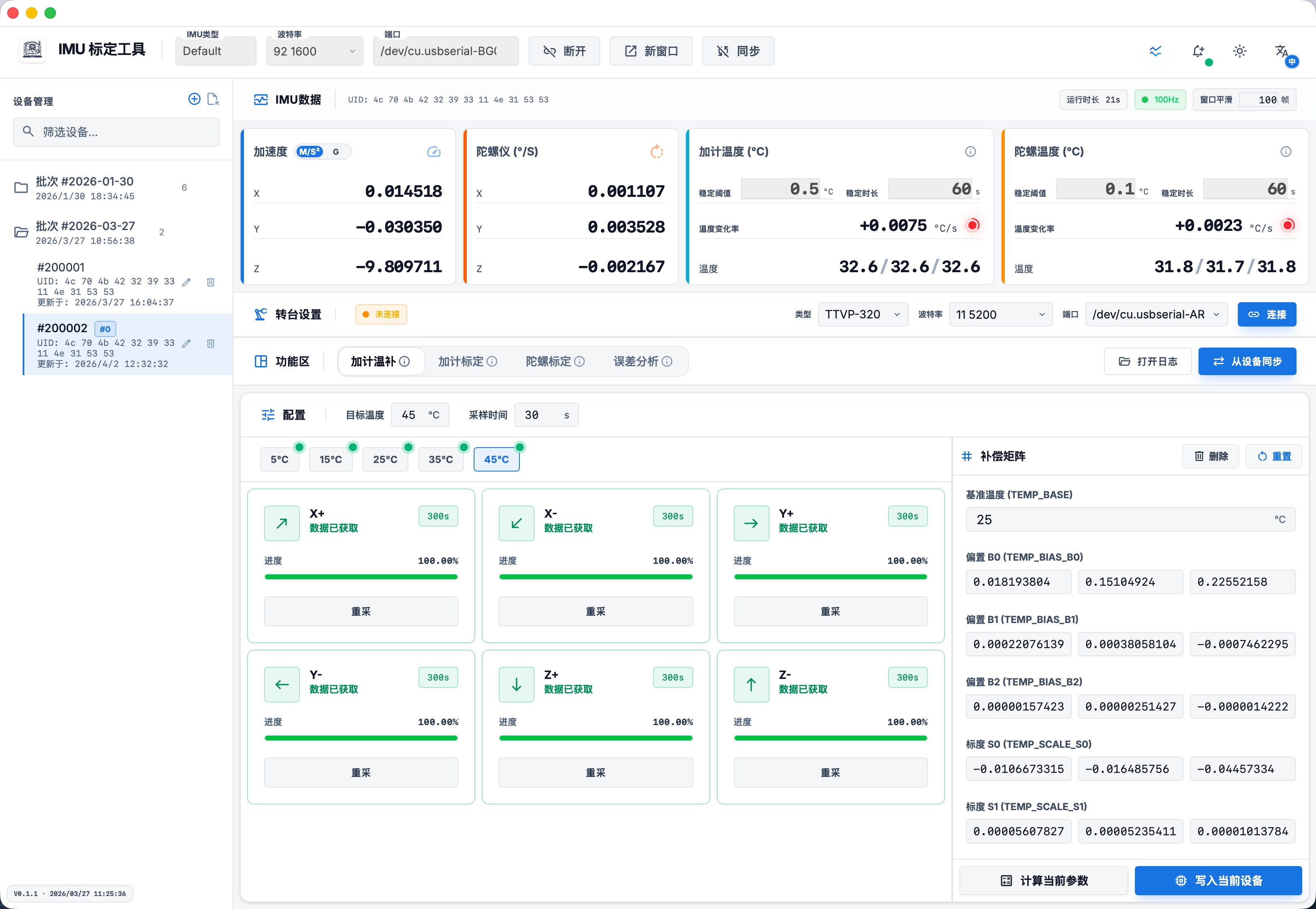Edit device #200002 with pencil icon
The image size is (1316, 909).
click(186, 344)
